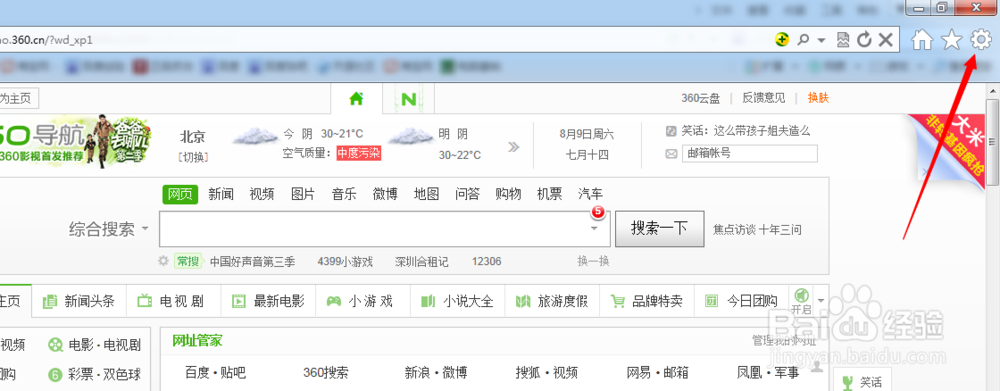
Task: Open 电视剧 navigation tab
Action: 173,301
